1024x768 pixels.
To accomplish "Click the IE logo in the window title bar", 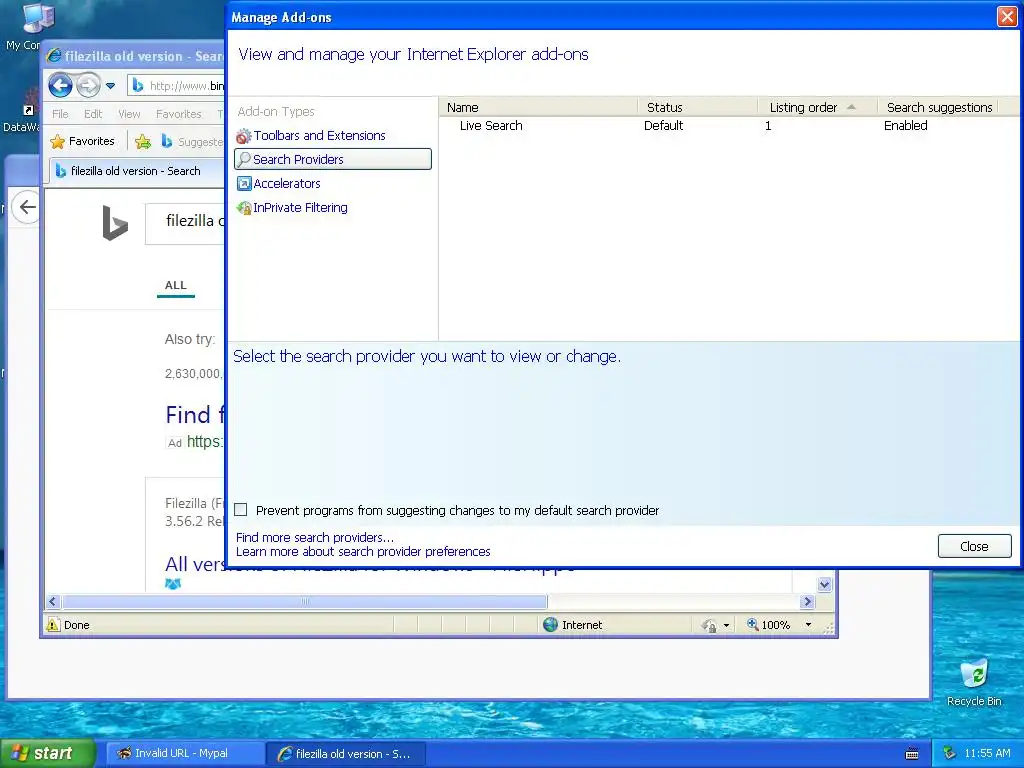I will (54, 56).
